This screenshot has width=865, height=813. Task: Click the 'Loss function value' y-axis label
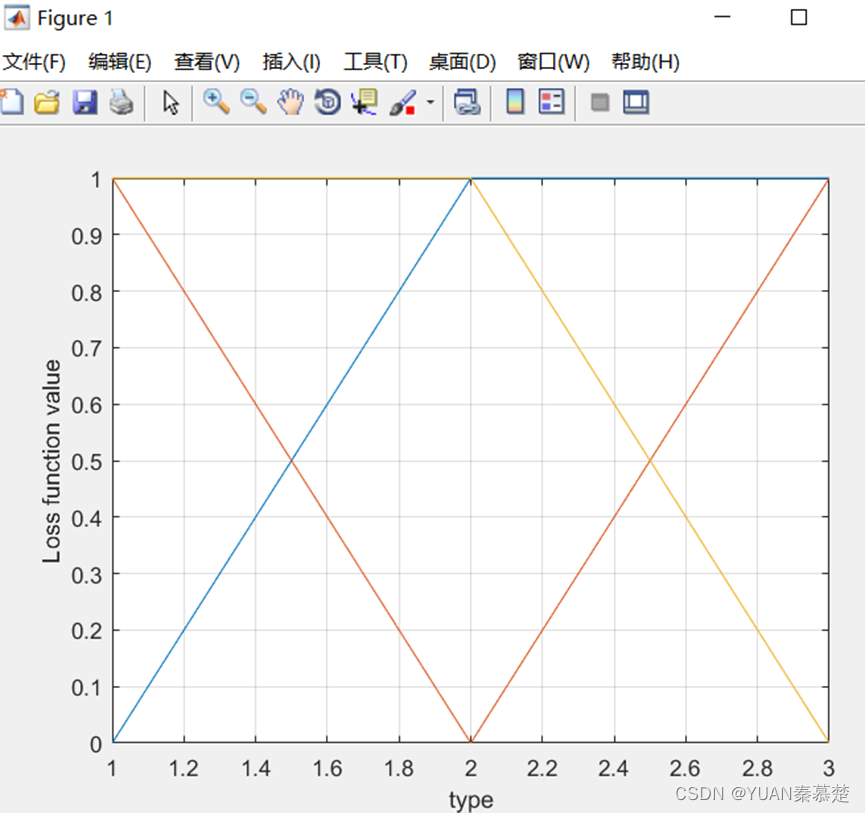[51, 461]
